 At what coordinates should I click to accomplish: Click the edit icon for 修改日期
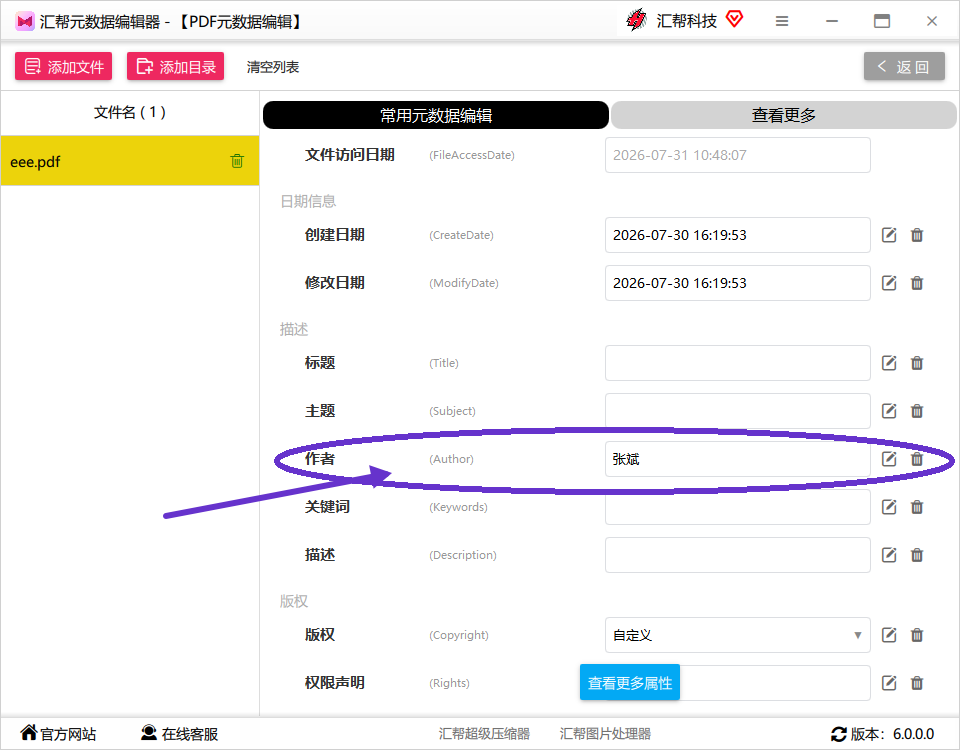pos(889,283)
